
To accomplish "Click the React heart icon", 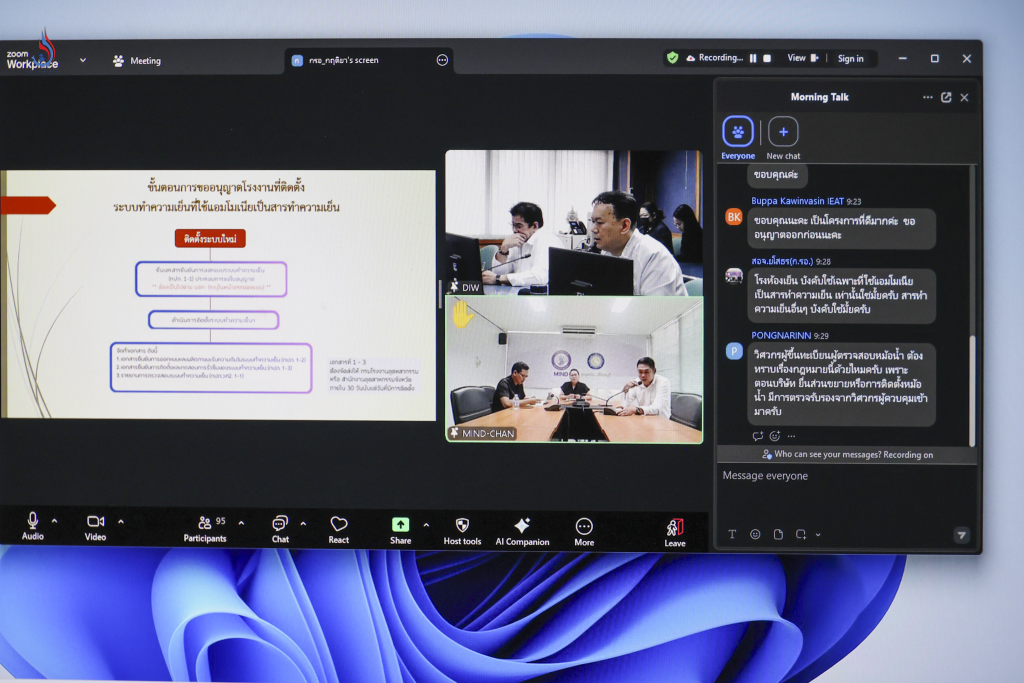I will tap(339, 529).
